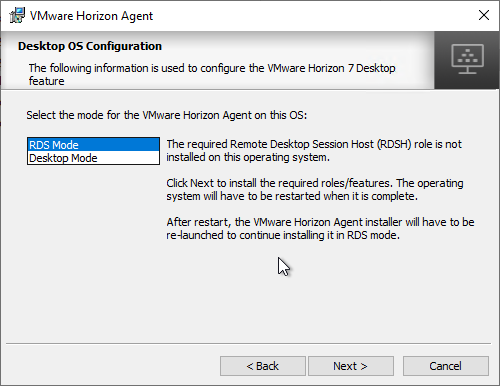500x386 pixels.
Task: Click the header subtitle about Horizon 7 Desktop feature
Action: 212,74
